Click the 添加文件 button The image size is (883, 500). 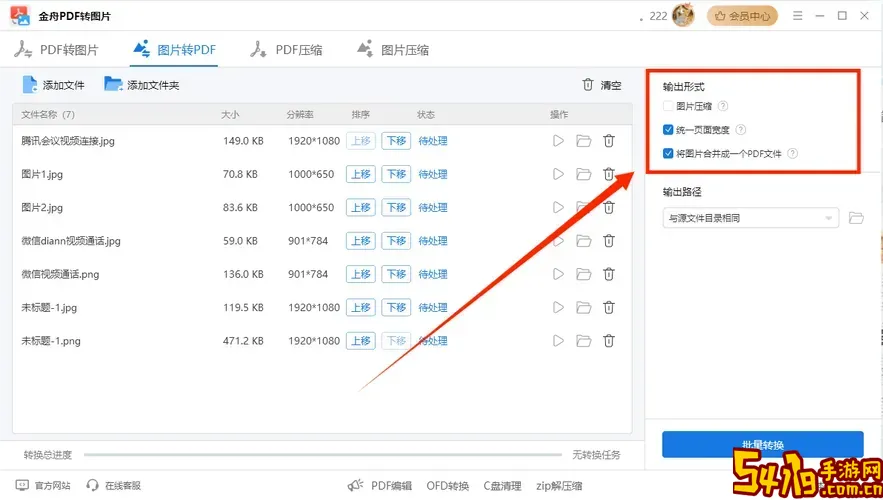(x=53, y=85)
